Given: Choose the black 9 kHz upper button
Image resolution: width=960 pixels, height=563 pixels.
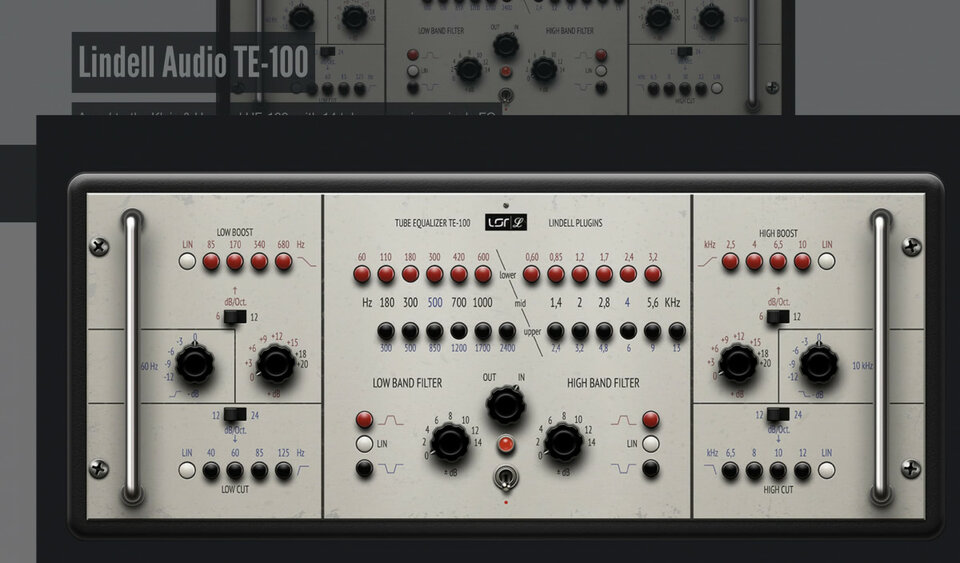Looking at the screenshot, I should [653, 331].
